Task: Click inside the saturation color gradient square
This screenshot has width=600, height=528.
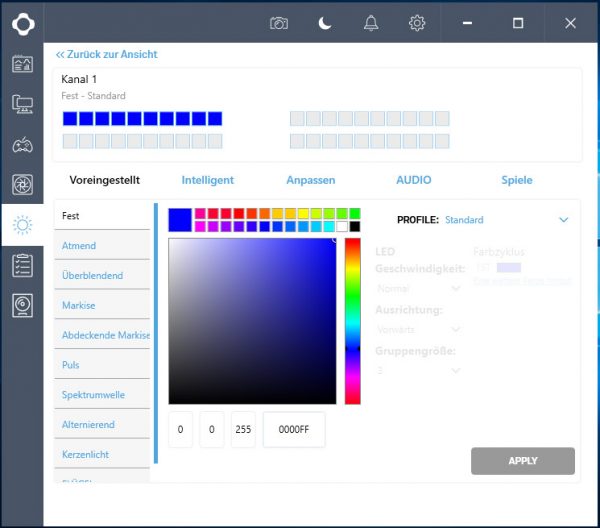Action: click(252, 321)
